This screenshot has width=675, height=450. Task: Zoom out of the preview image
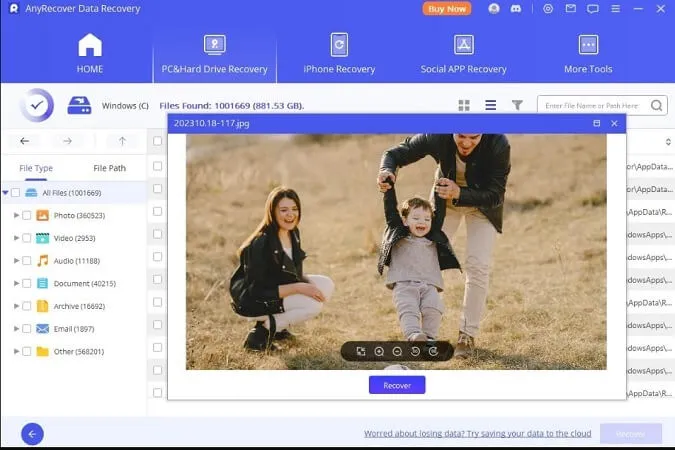tap(397, 351)
